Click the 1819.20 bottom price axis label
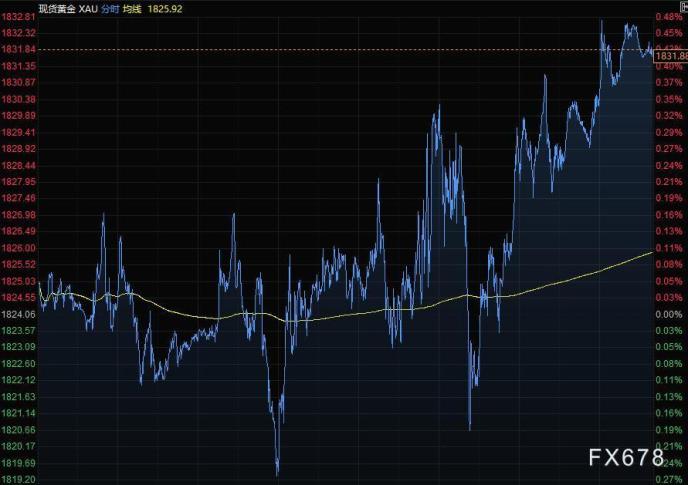This screenshot has width=688, height=485. pyautogui.click(x=17, y=480)
